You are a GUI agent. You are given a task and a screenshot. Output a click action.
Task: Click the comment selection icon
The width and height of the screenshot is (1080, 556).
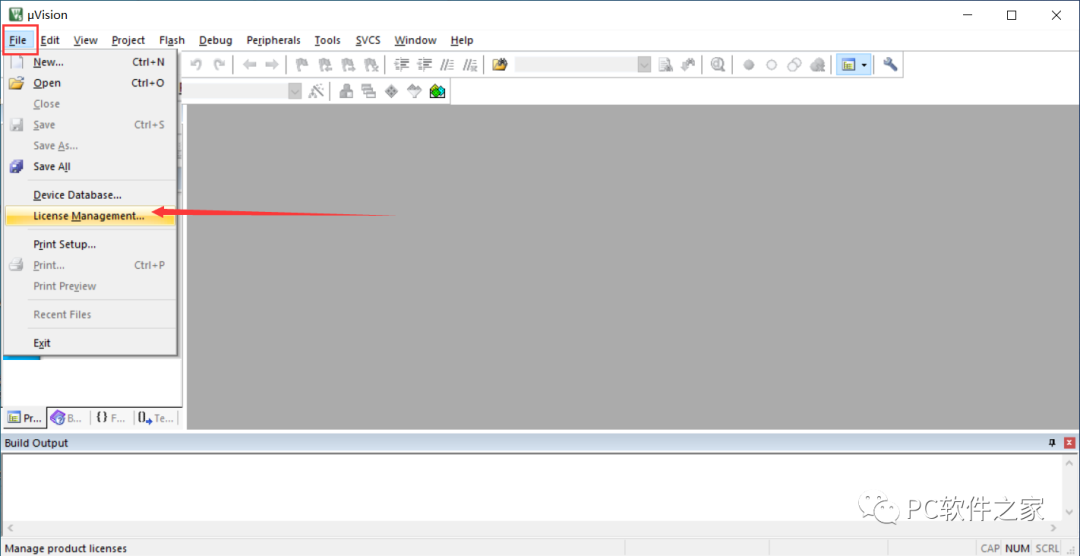pos(448,65)
